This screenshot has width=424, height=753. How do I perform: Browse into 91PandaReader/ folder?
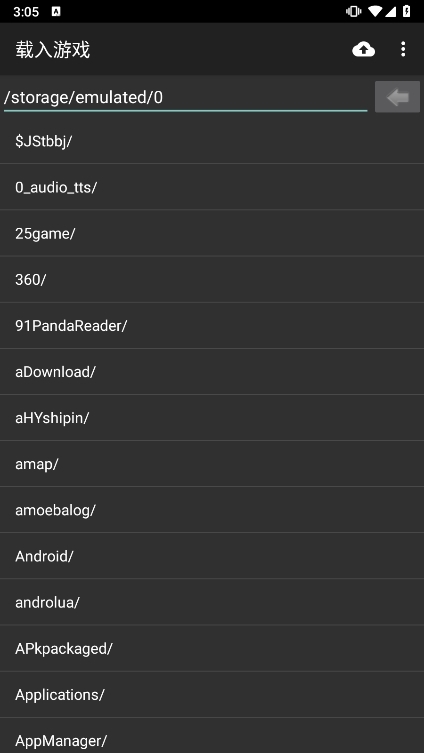[x=212, y=326]
